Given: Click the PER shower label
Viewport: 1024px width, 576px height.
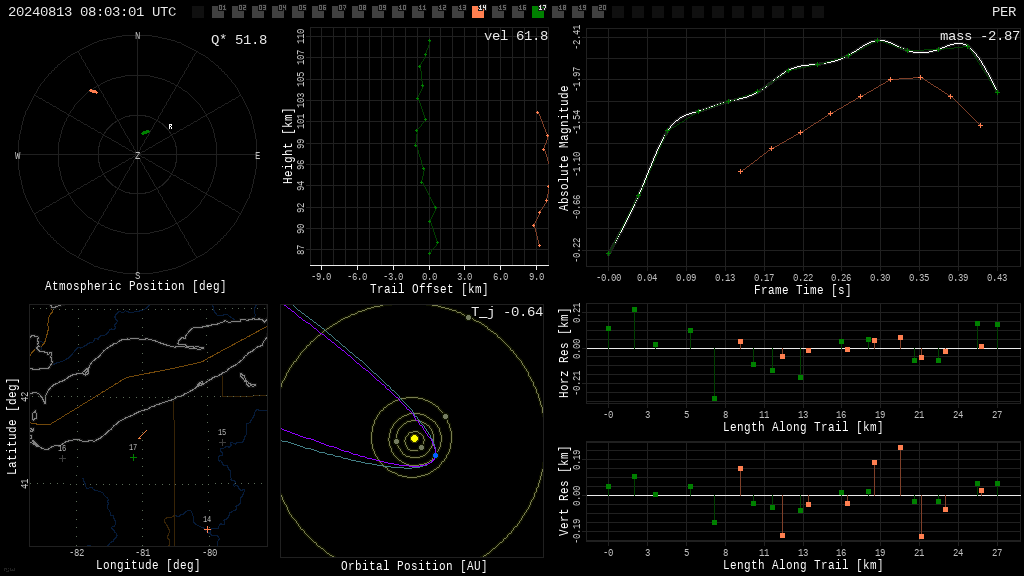Looking at the screenshot, I should click(1004, 12).
